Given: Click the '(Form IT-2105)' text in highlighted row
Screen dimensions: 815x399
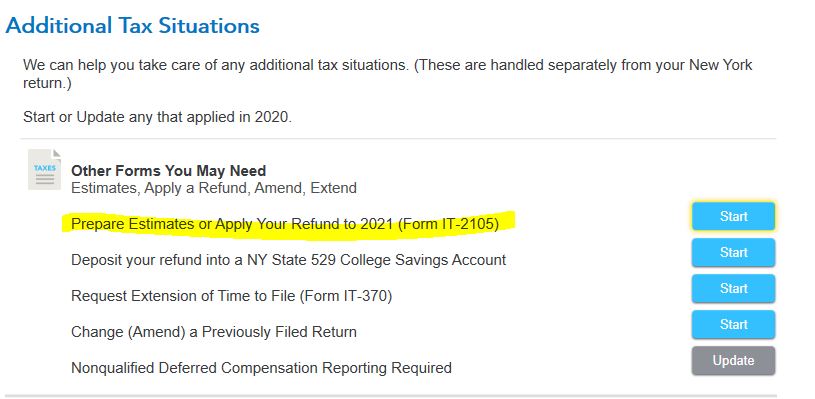Looking at the screenshot, I should point(448,224).
